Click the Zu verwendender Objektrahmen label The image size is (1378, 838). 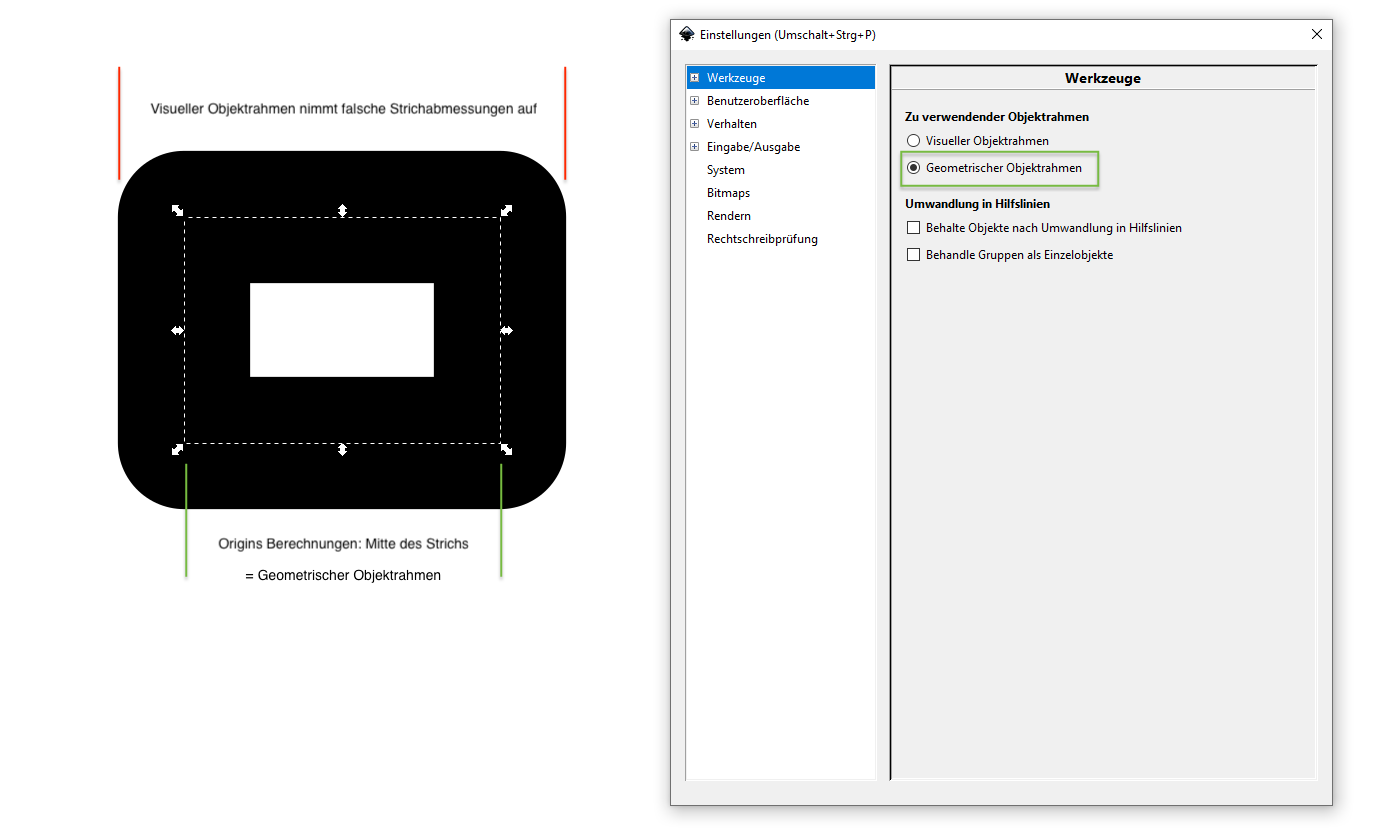pyautogui.click(x=997, y=117)
